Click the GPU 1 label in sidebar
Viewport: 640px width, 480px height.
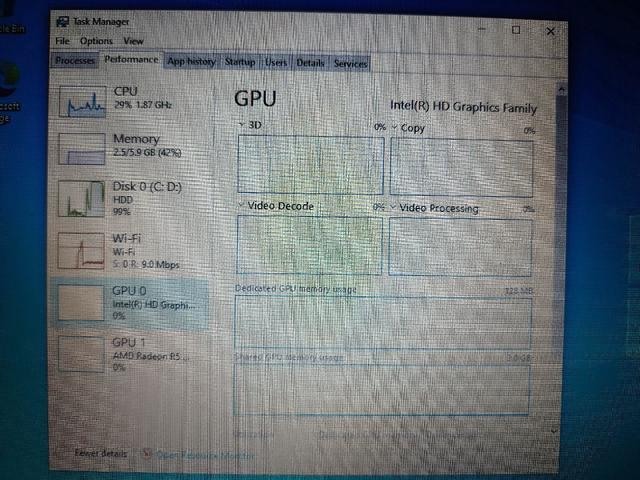tap(129, 342)
